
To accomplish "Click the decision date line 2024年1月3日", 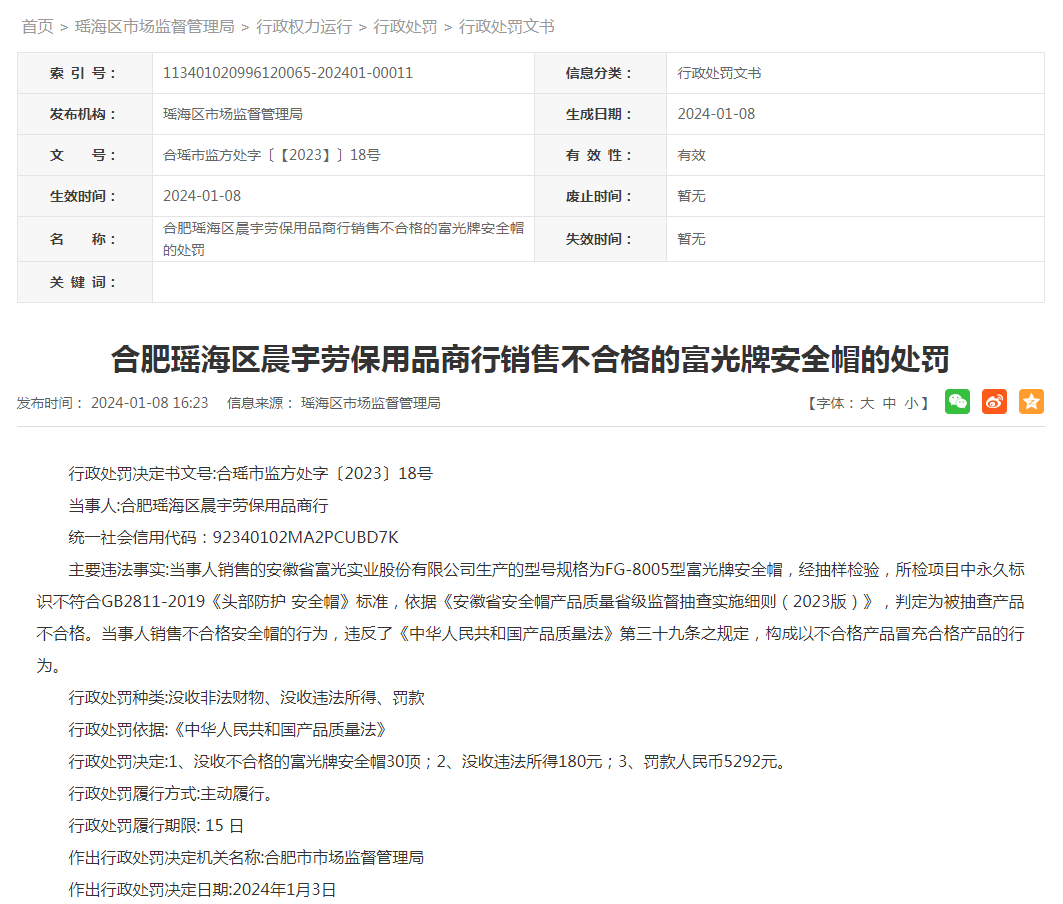I will pyautogui.click(x=203, y=890).
